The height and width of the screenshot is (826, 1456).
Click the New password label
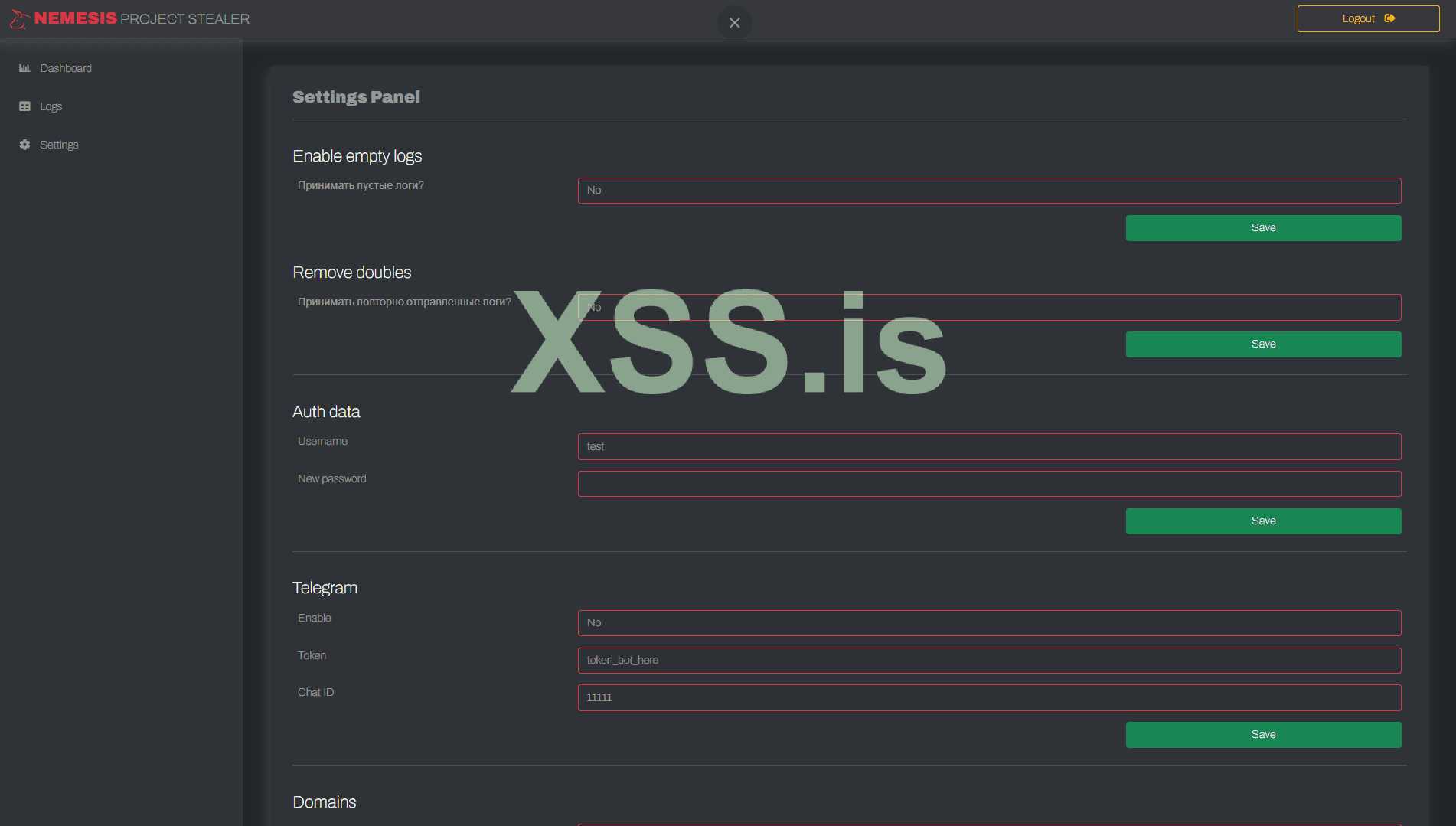(x=332, y=478)
